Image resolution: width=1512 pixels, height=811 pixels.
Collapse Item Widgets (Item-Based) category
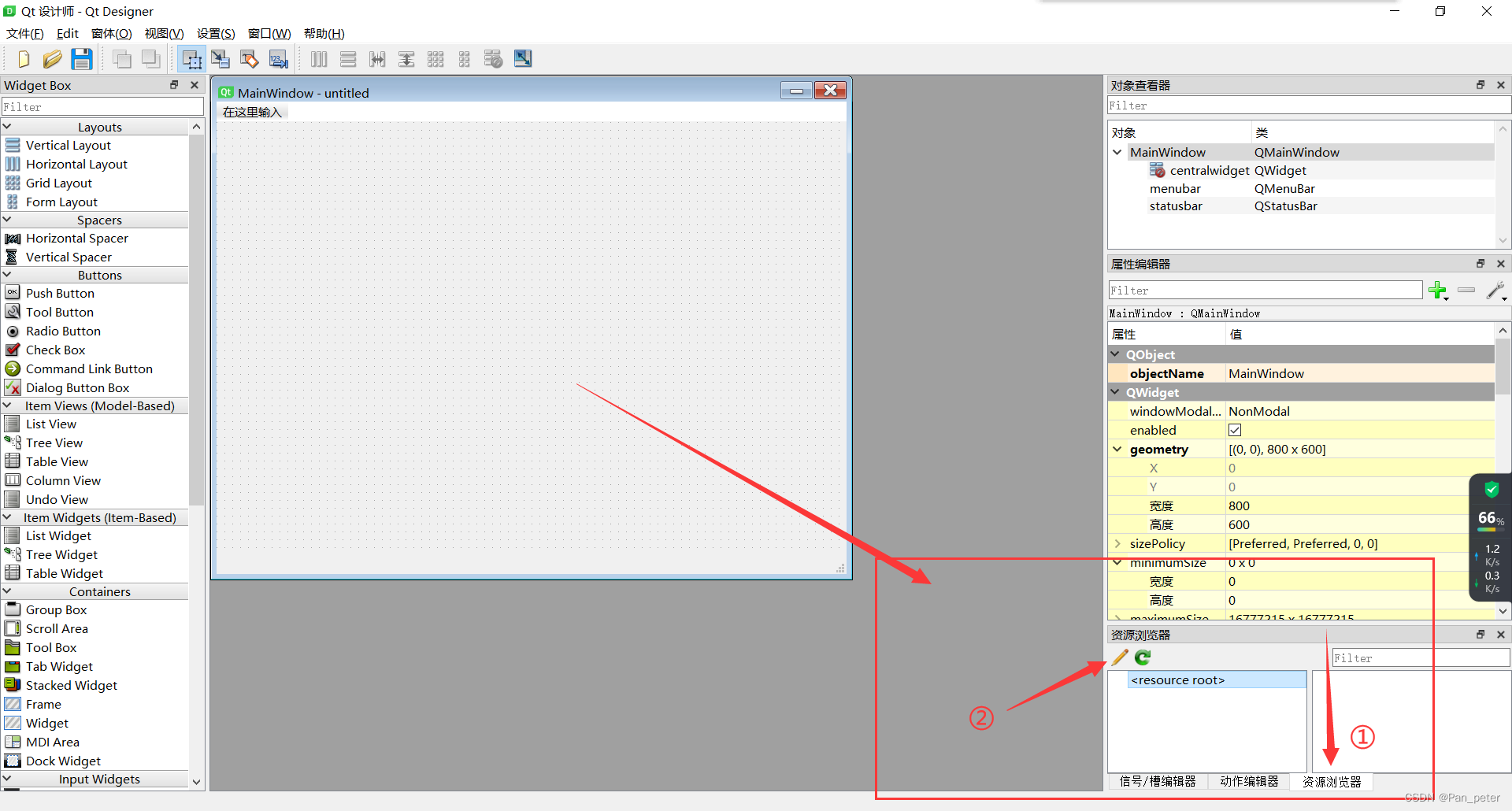coord(7,517)
